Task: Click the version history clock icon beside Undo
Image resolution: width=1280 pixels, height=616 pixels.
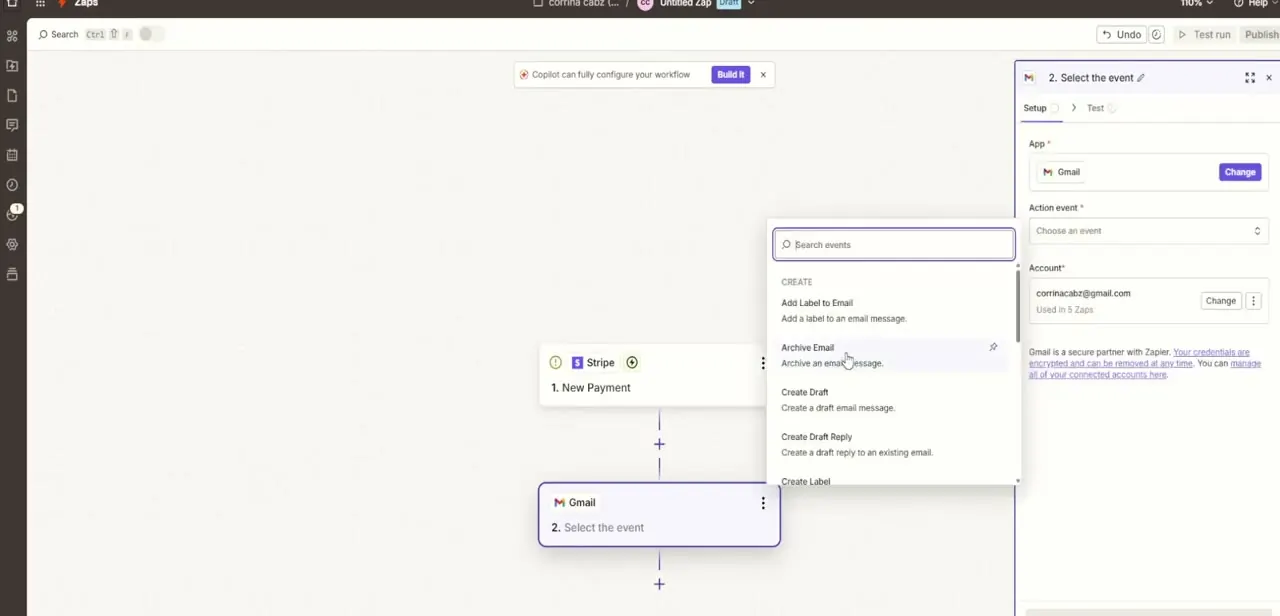Action: (1156, 35)
